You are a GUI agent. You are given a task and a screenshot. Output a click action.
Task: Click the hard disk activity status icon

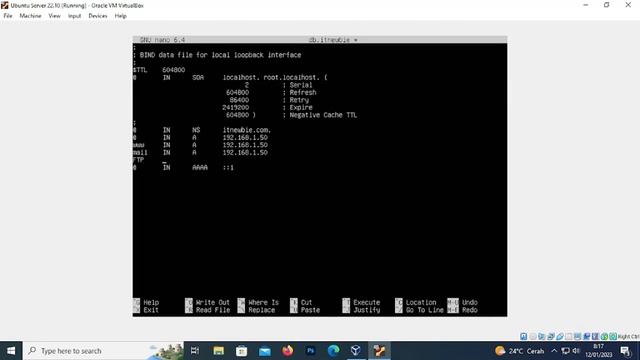pos(524,336)
